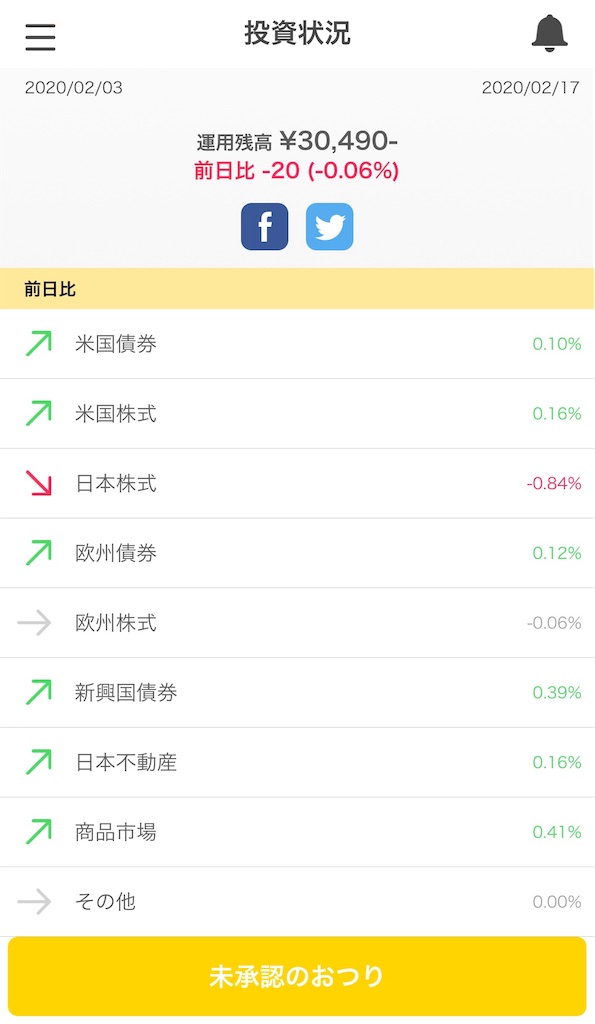Click green up arrow beside 米国債券
This screenshot has width=595, height=1024.
pos(38,344)
